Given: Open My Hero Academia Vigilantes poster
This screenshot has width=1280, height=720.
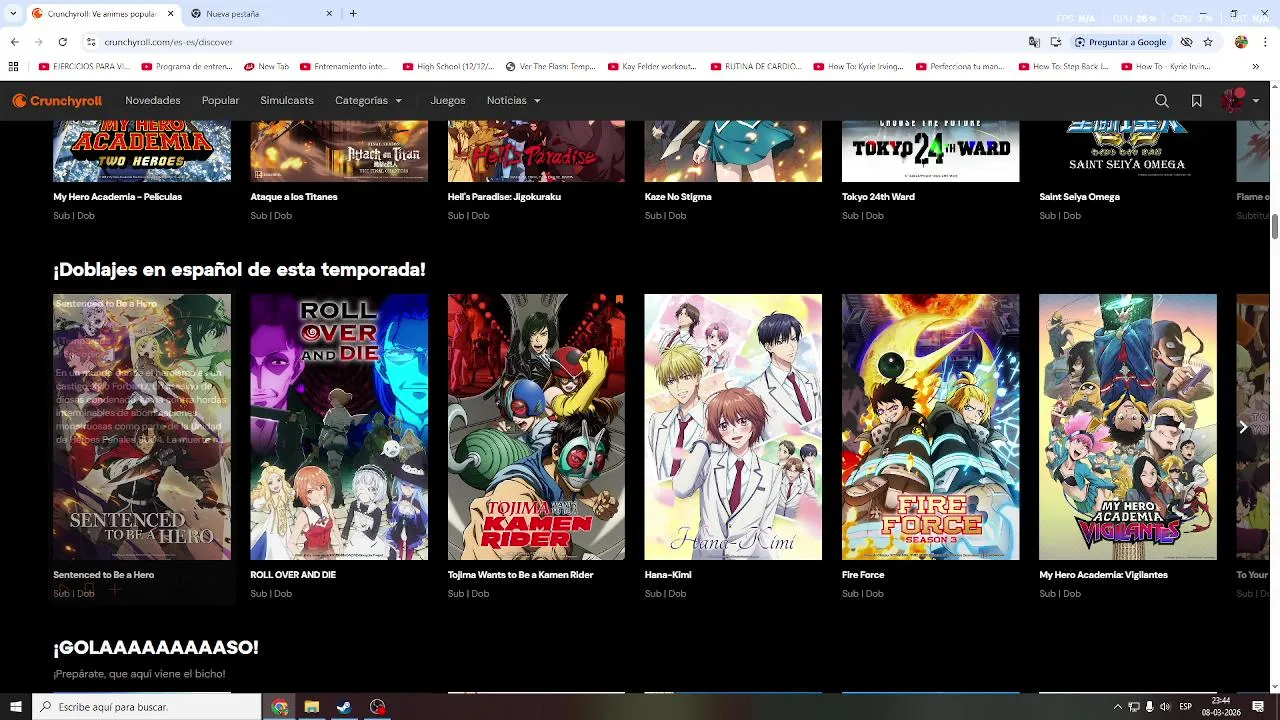Looking at the screenshot, I should [x=1128, y=427].
